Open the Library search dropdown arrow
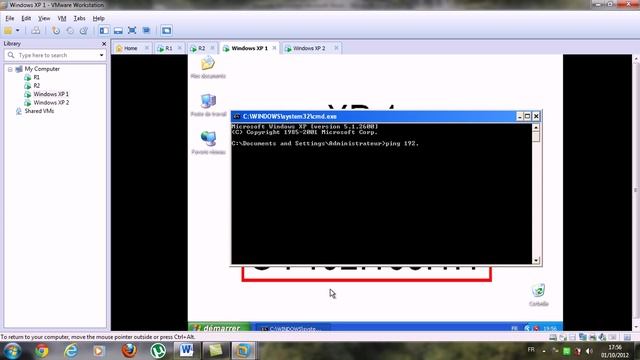Viewport: 640px width, 360px height. [101, 55]
